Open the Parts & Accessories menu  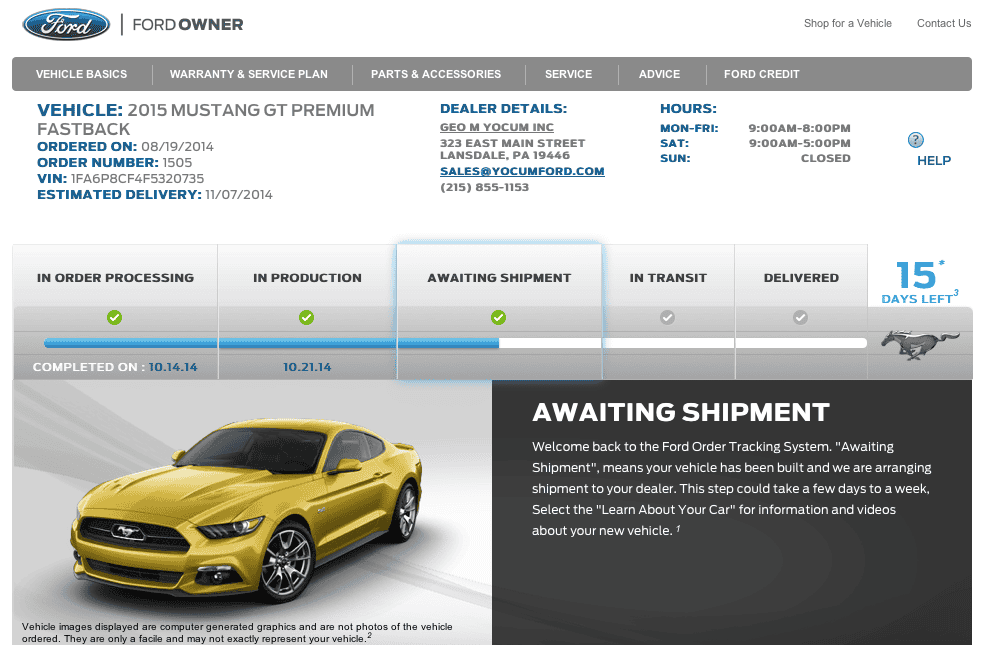(436, 74)
